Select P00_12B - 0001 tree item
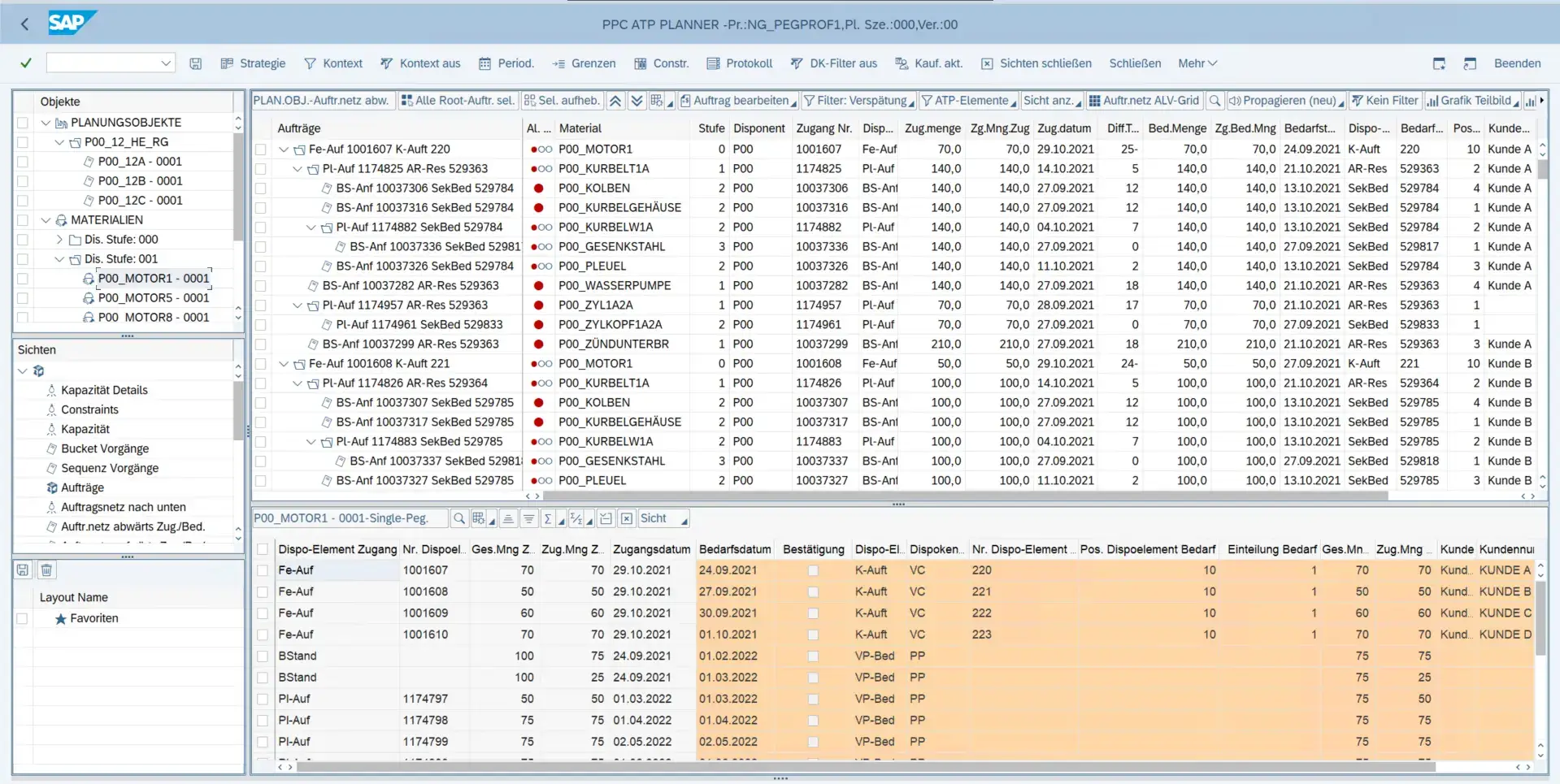The image size is (1560, 784). point(140,181)
